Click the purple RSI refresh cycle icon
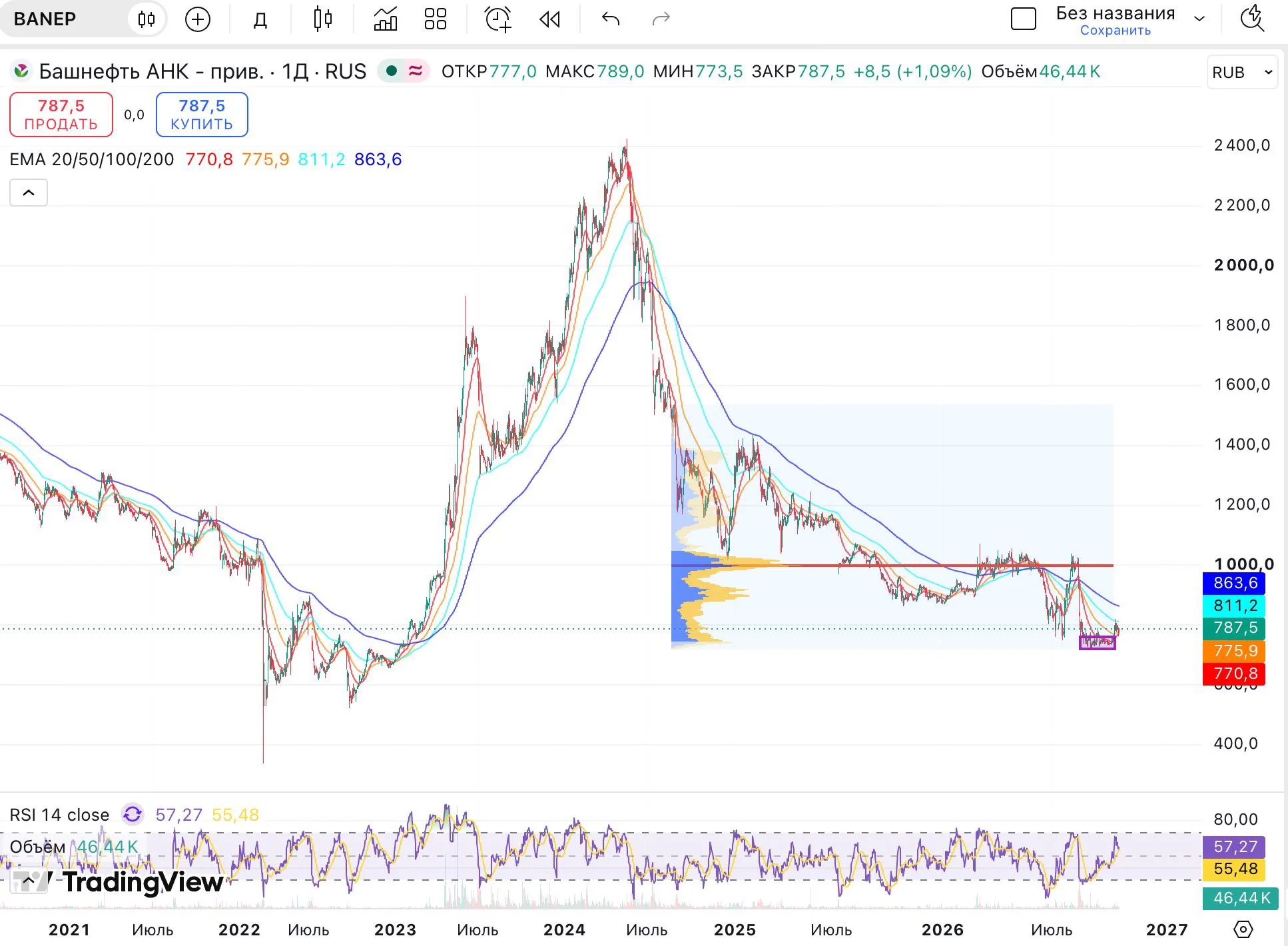 coord(133,814)
